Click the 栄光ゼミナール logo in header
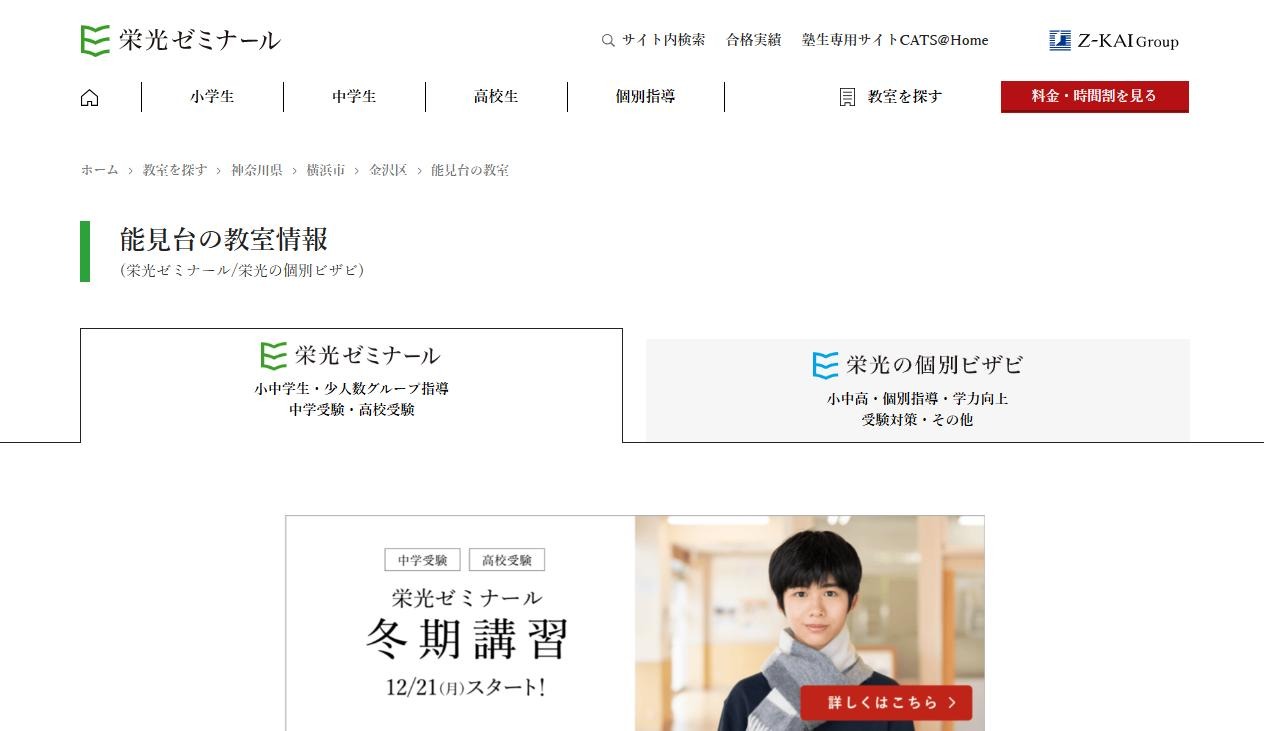This screenshot has height=731, width=1264. pos(180,40)
